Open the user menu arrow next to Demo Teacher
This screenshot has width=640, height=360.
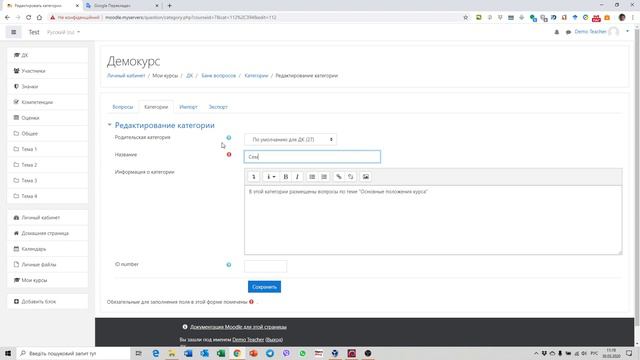[627, 31]
